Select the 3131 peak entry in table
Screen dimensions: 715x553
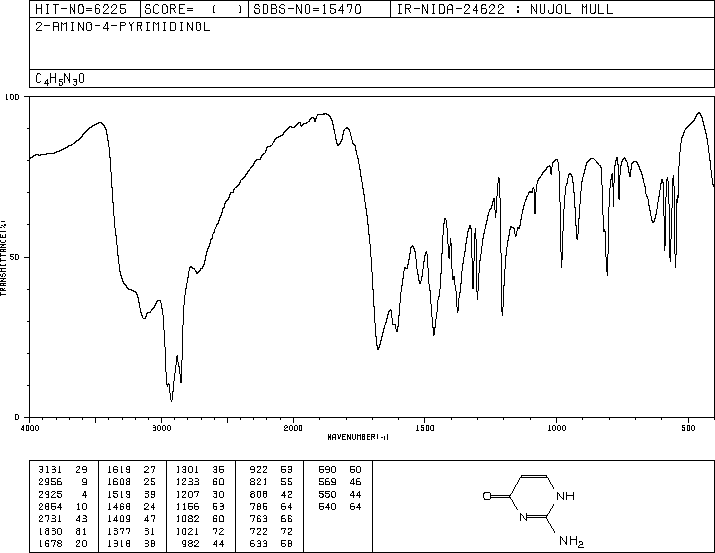(x=63, y=469)
